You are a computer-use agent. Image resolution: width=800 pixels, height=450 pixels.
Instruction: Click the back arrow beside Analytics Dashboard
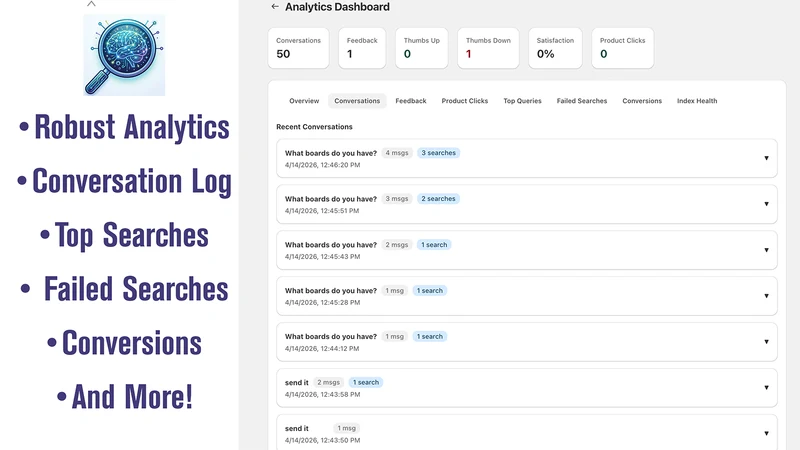coord(275,7)
